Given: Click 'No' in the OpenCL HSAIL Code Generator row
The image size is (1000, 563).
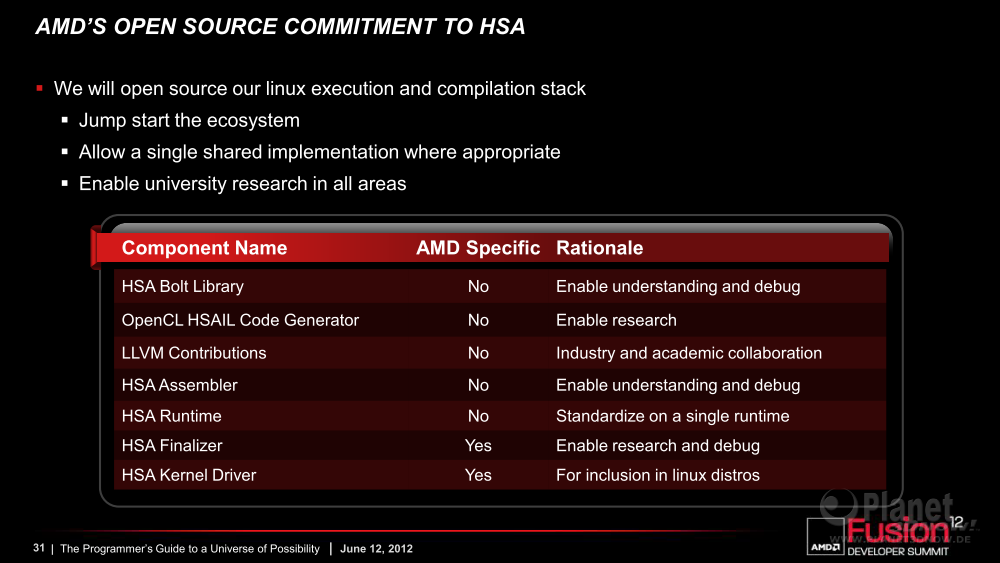Looking at the screenshot, I should (x=478, y=320).
